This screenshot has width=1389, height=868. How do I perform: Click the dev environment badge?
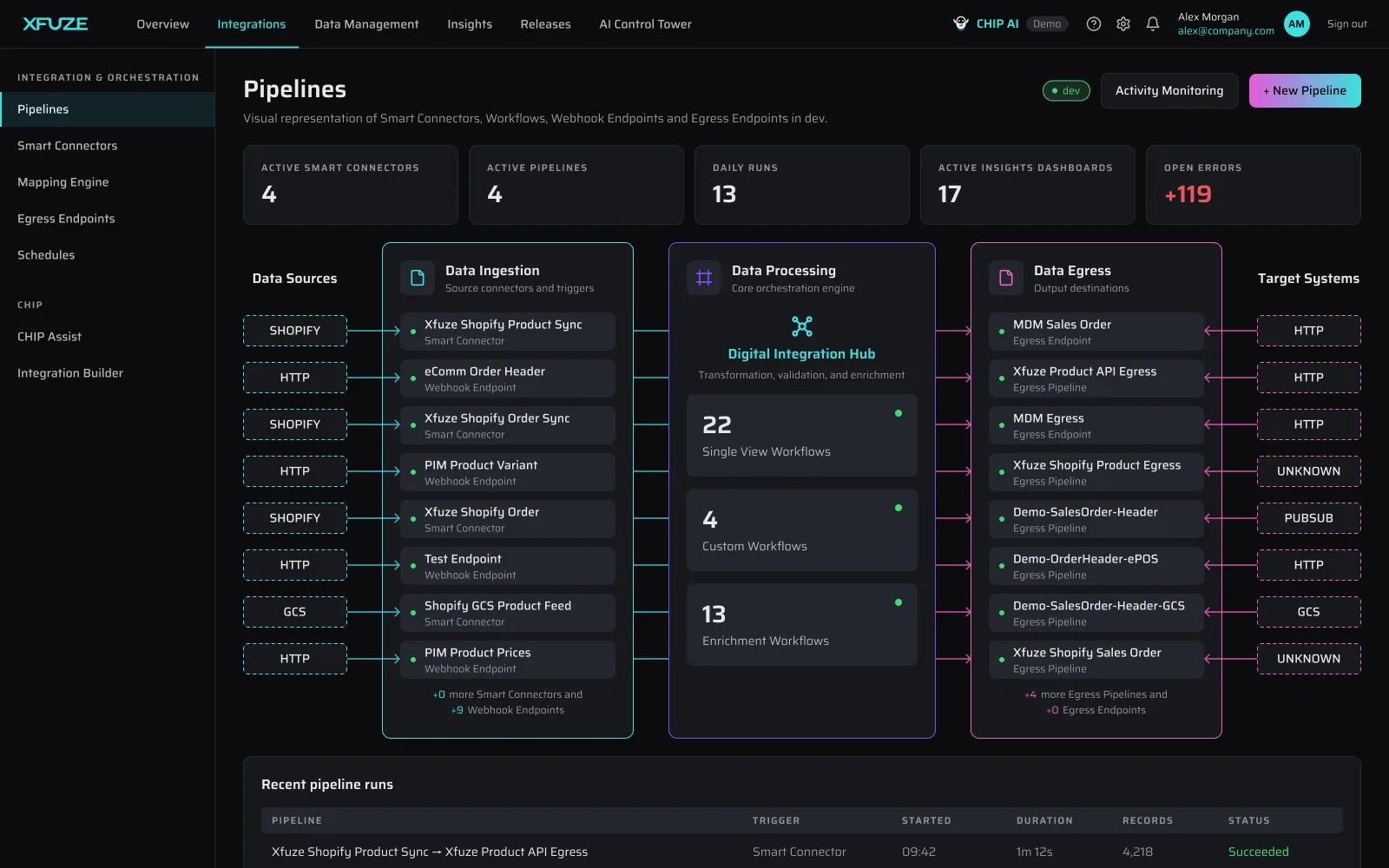[1066, 91]
